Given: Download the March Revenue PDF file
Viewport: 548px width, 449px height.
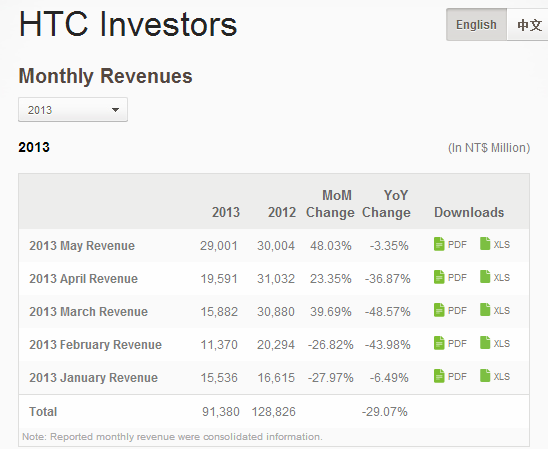Looking at the screenshot, I should tap(450, 310).
